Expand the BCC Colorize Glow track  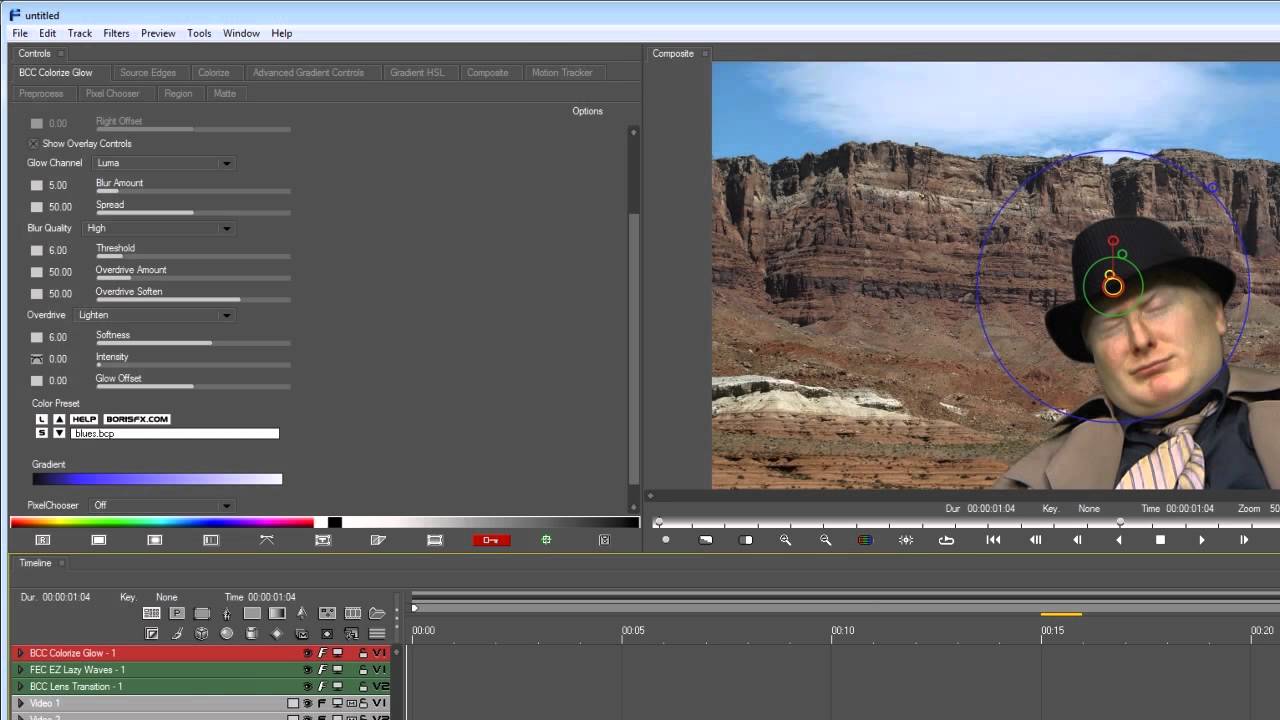(20, 653)
